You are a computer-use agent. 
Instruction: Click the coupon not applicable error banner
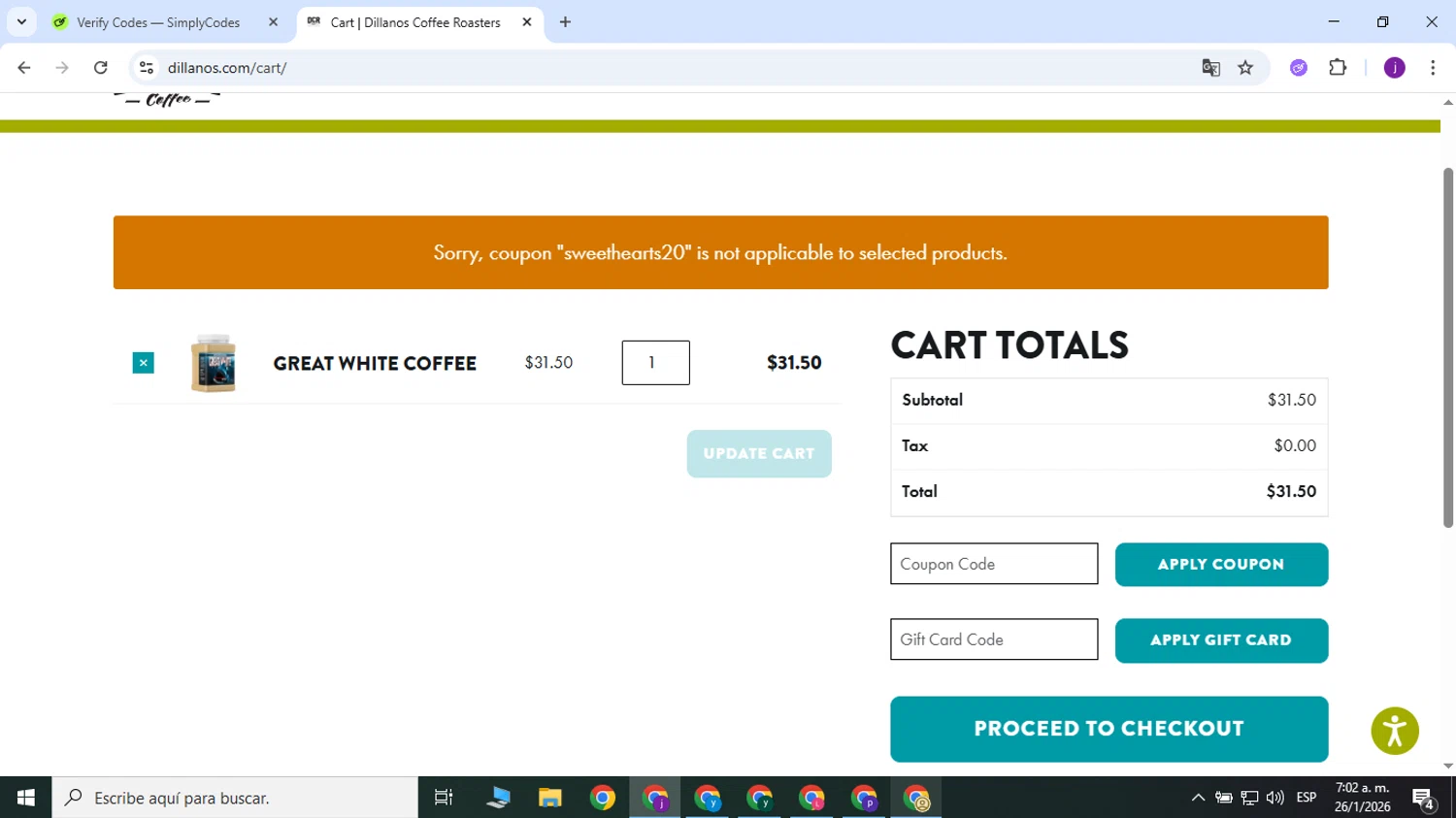coord(720,252)
